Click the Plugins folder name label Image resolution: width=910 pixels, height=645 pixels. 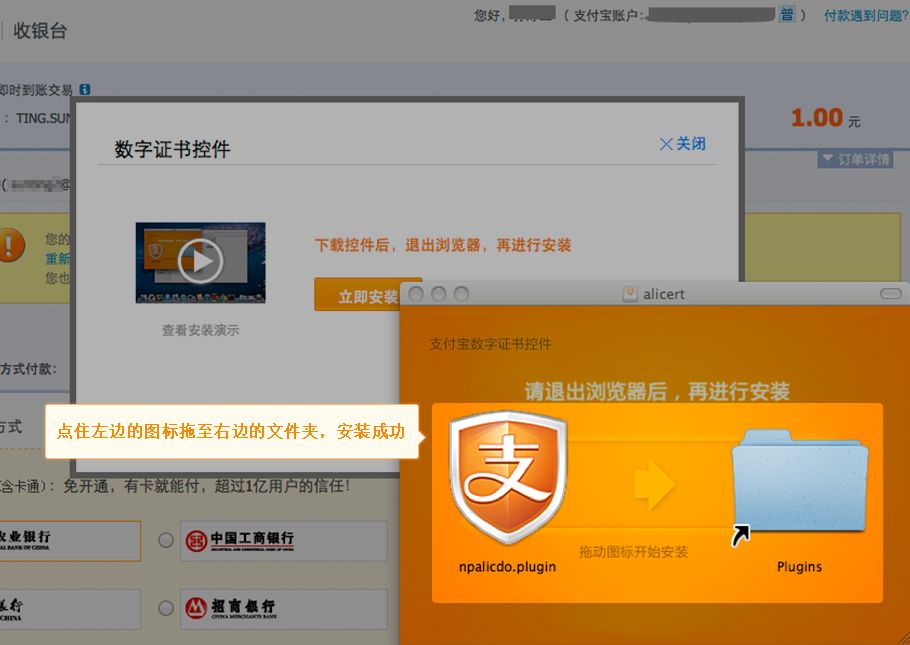799,567
